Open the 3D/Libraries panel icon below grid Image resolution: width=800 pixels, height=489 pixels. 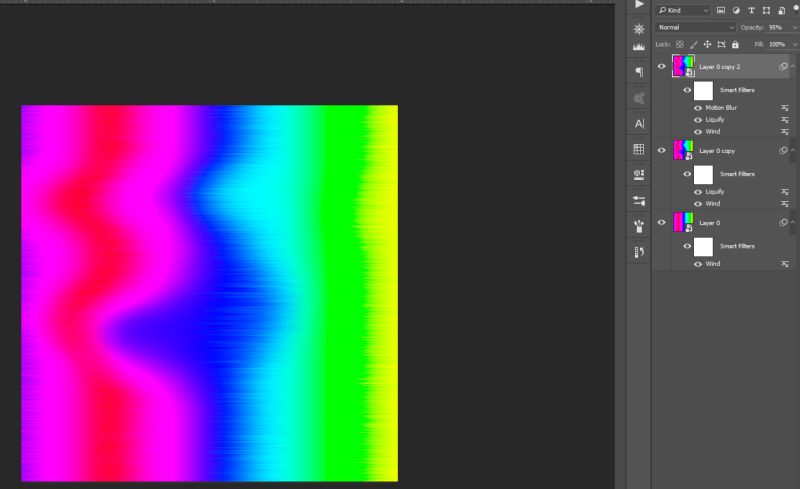pos(639,175)
